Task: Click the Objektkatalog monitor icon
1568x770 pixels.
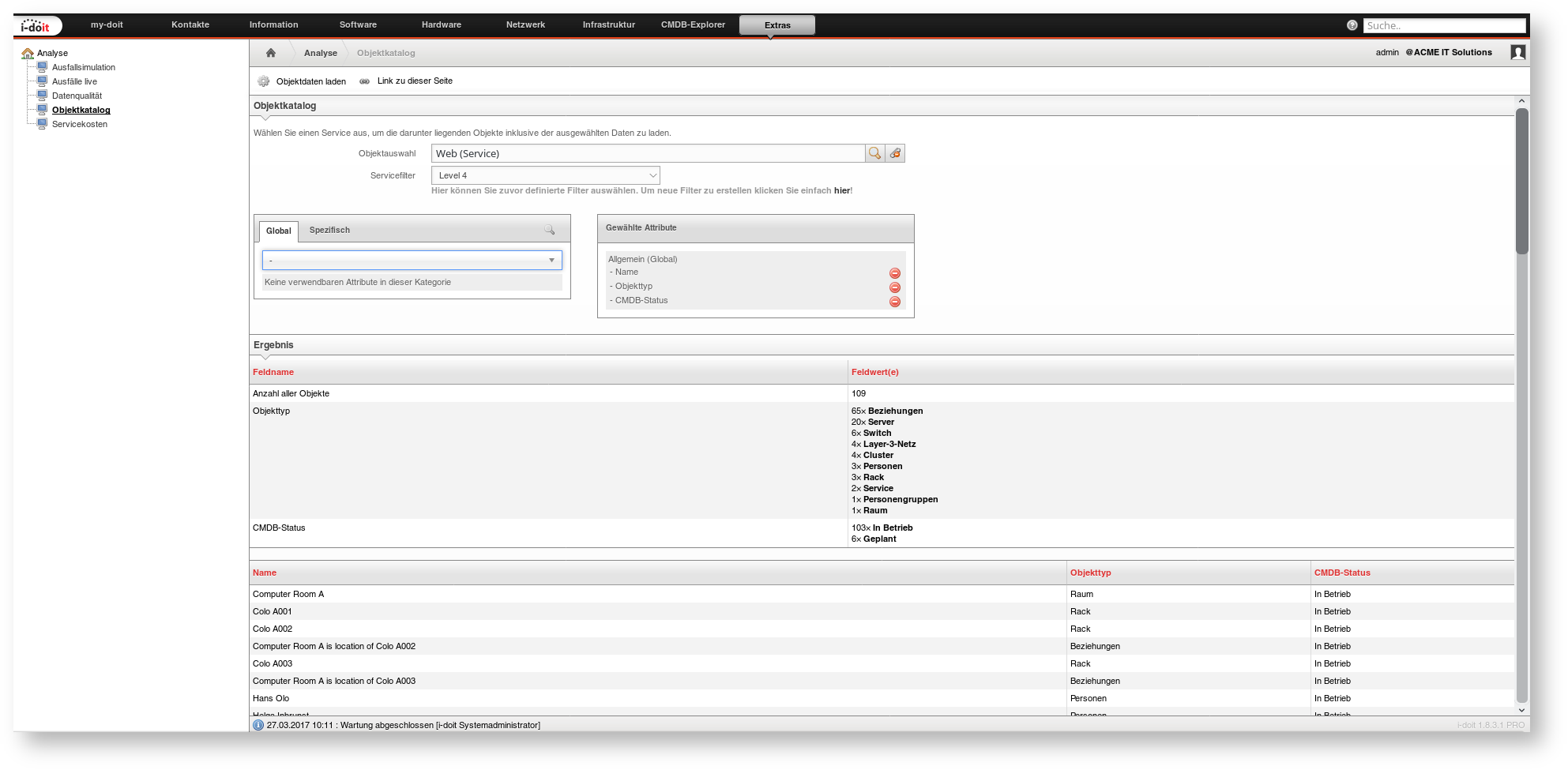Action: click(42, 110)
